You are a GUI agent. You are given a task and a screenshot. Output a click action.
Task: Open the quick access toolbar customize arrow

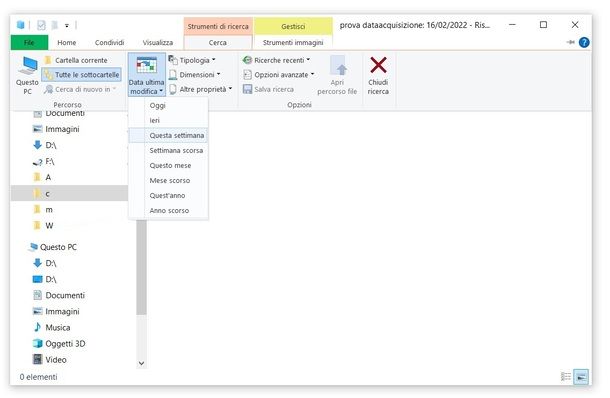pyautogui.click(x=67, y=26)
